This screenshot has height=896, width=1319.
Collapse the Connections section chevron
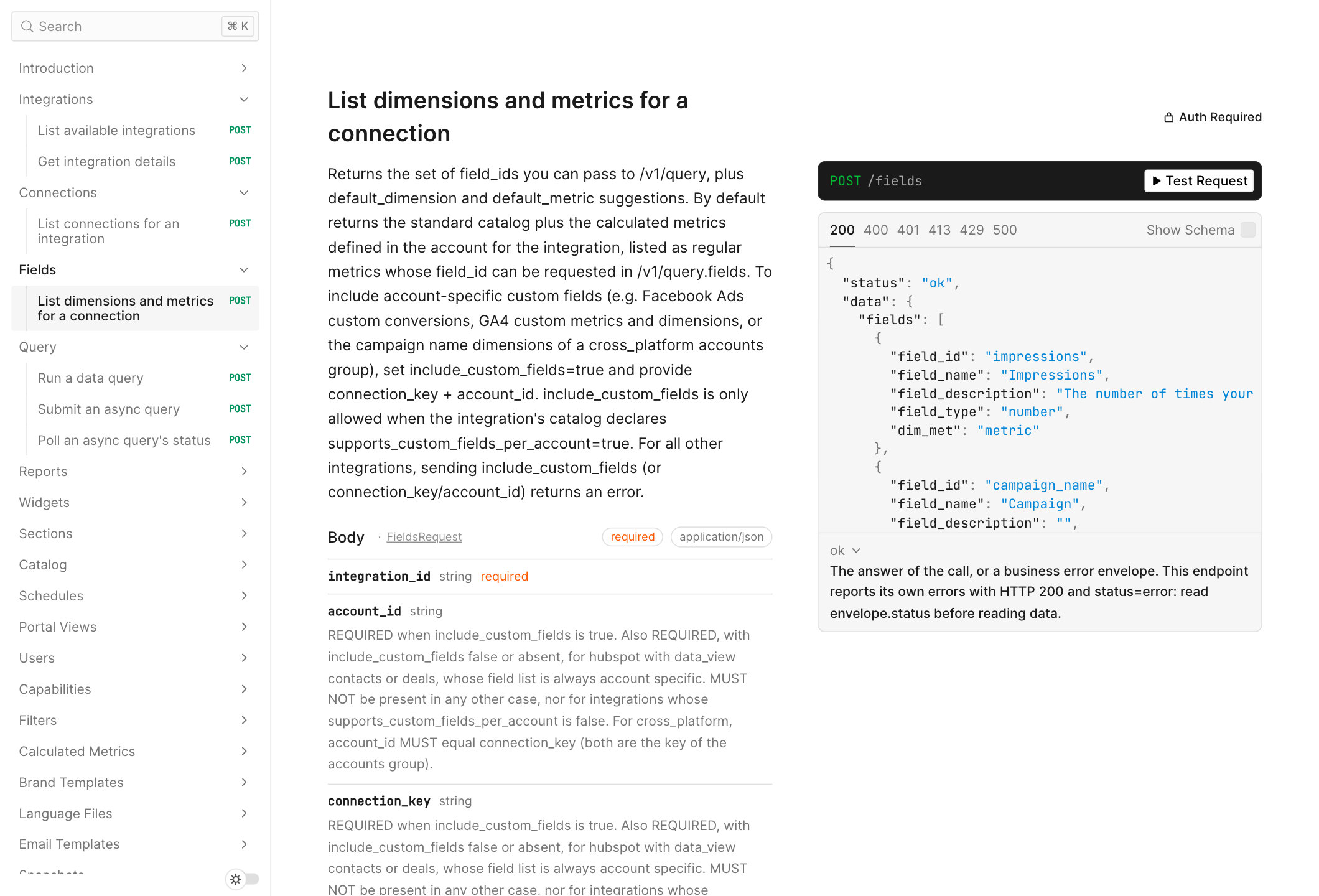coord(244,193)
